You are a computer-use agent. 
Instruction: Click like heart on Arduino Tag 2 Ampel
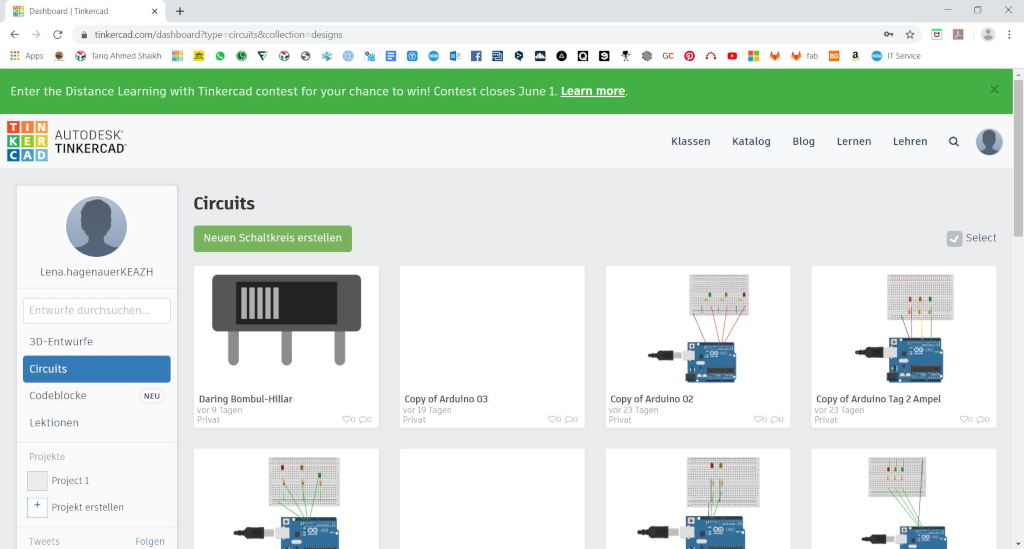point(966,419)
